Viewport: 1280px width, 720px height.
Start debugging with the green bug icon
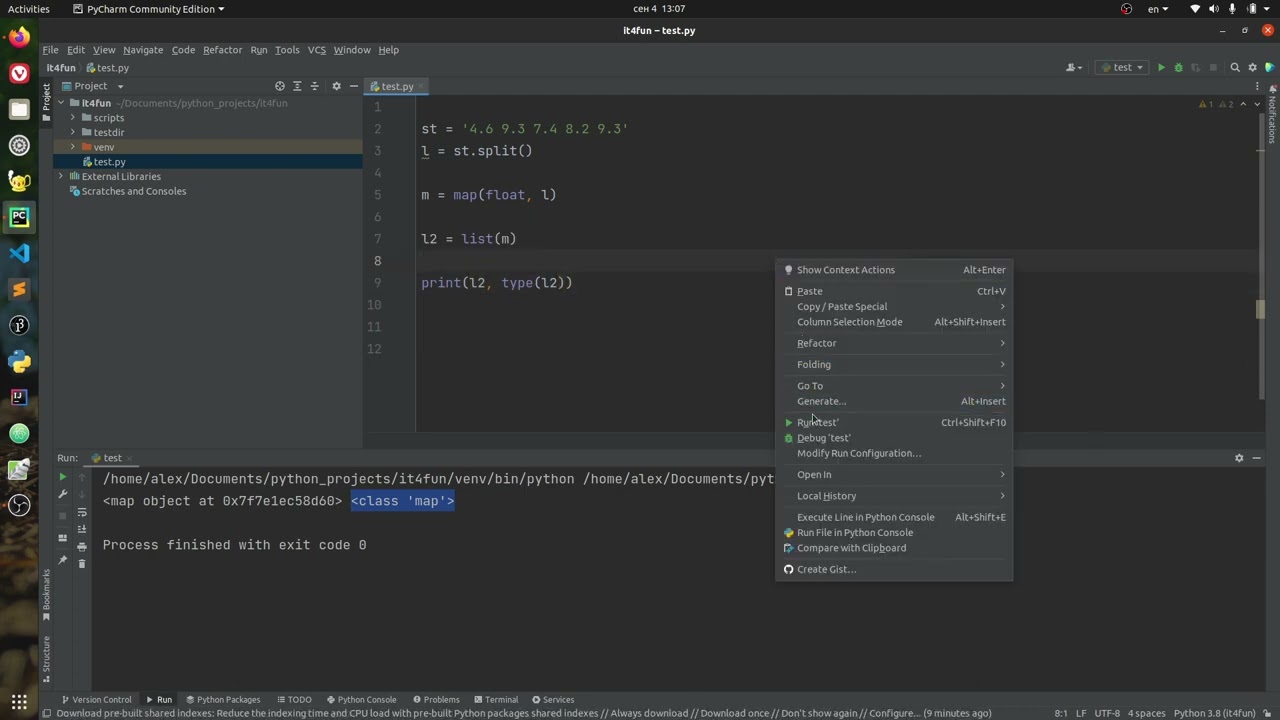(x=1178, y=68)
